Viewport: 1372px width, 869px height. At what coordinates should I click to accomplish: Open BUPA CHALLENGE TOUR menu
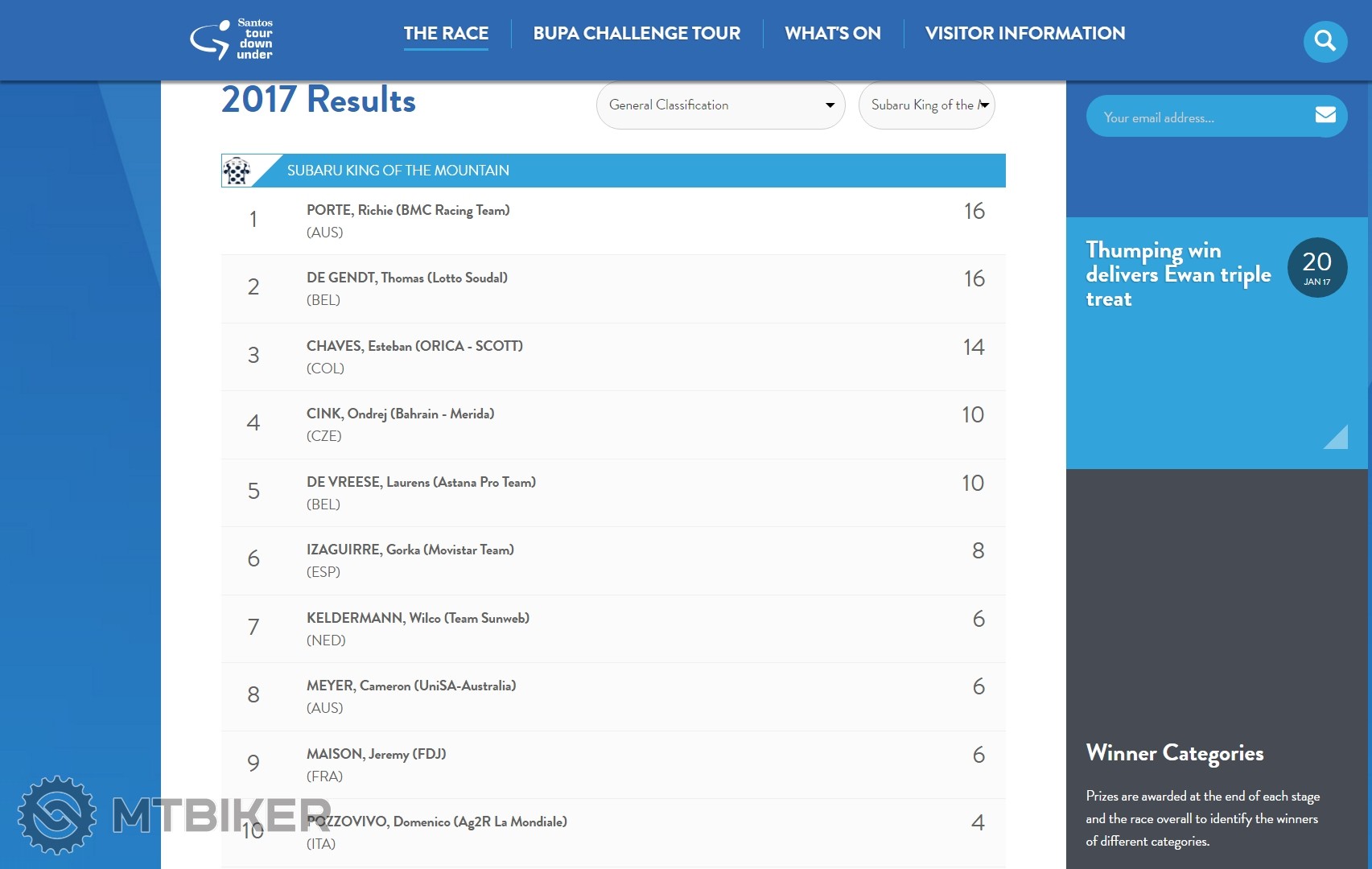click(637, 34)
